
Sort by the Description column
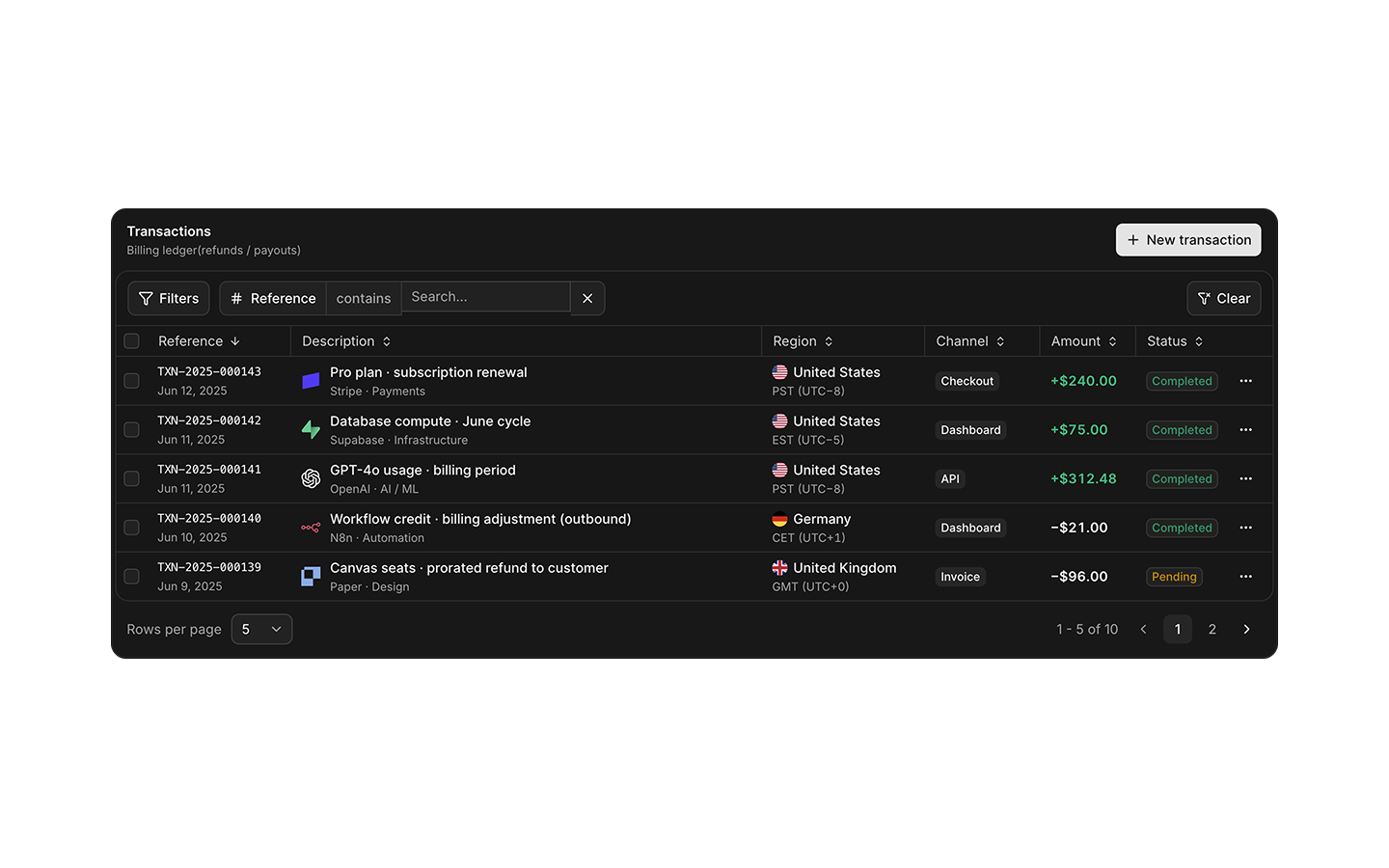pyautogui.click(x=346, y=341)
